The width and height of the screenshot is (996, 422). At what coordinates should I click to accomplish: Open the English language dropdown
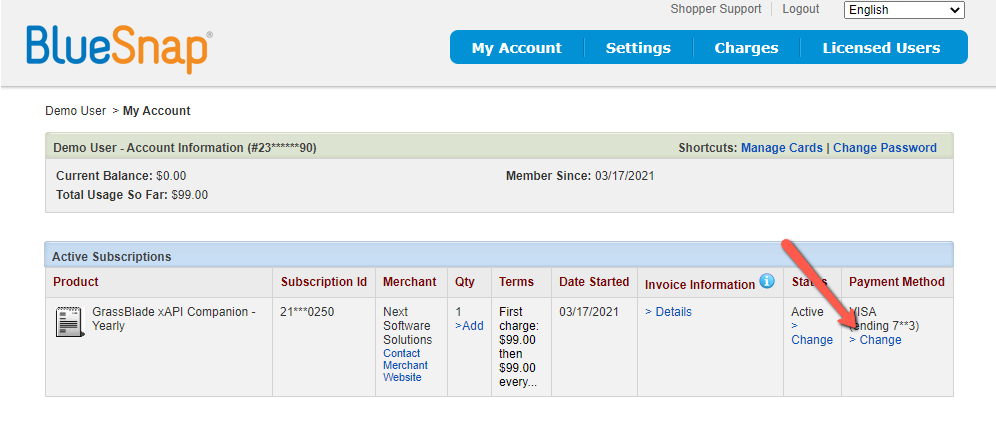pyautogui.click(x=904, y=10)
